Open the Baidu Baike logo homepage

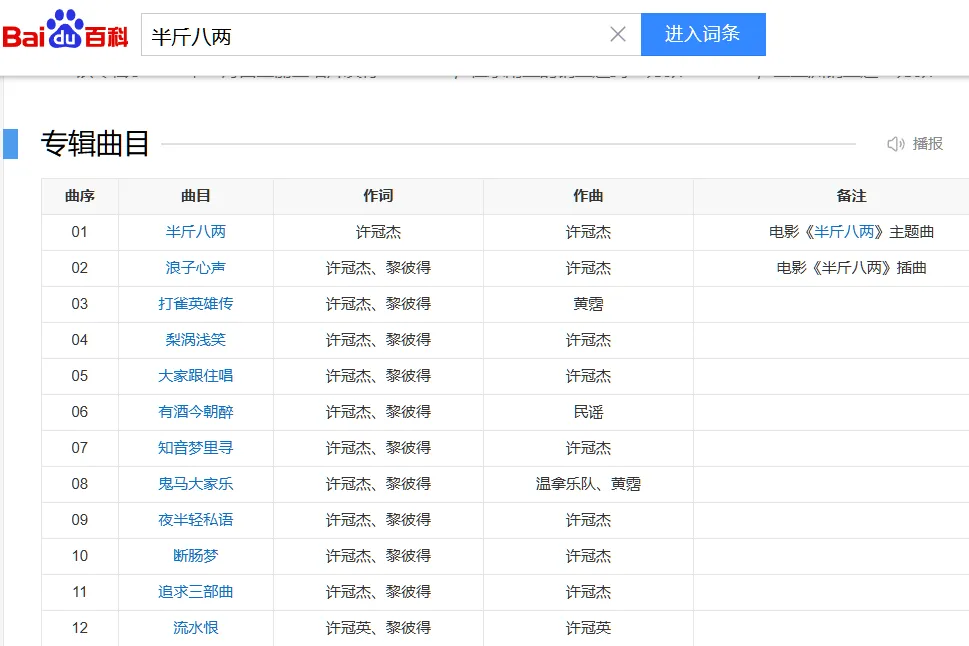[x=65, y=30]
